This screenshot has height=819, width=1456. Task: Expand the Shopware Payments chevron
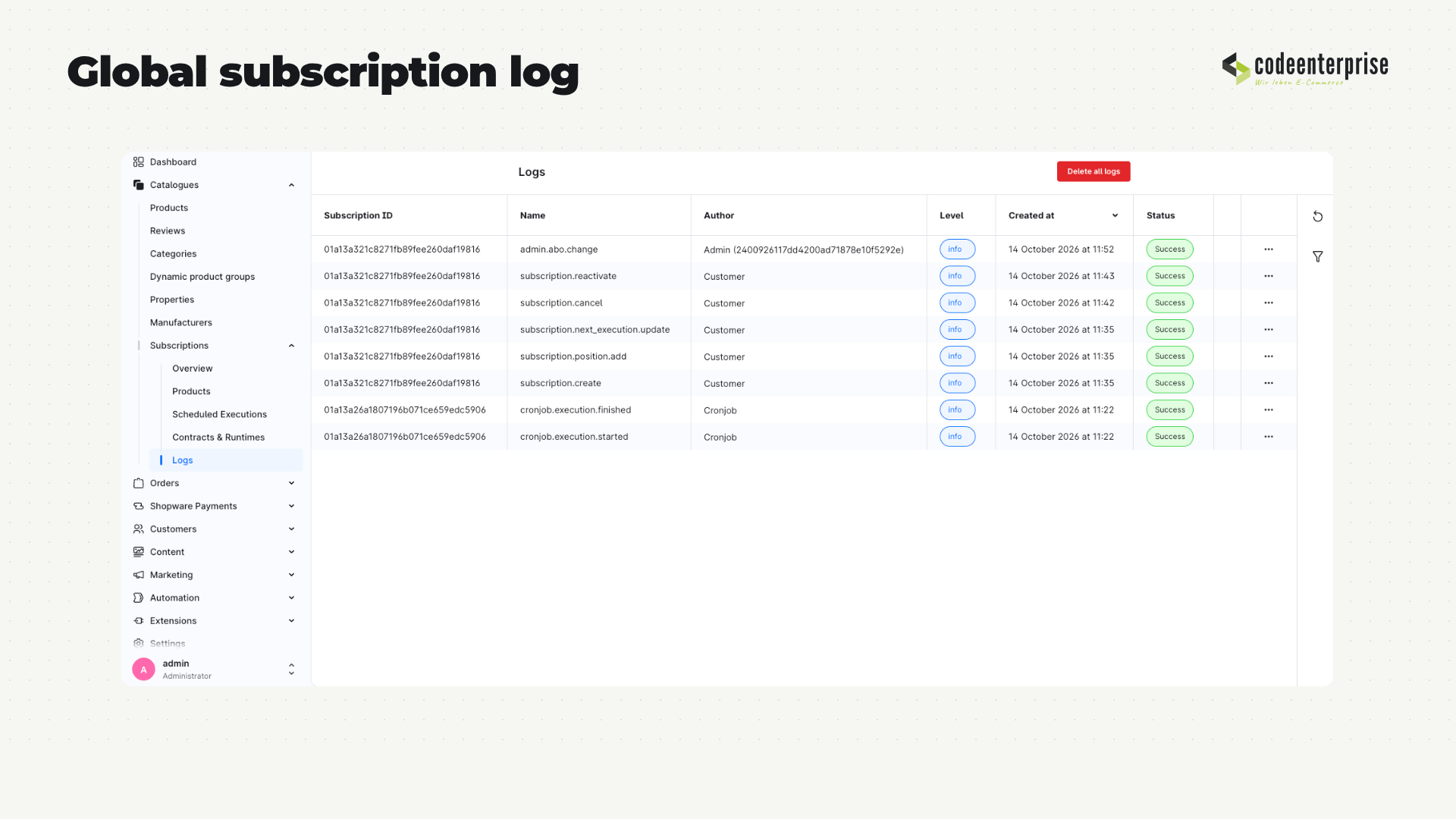point(291,506)
